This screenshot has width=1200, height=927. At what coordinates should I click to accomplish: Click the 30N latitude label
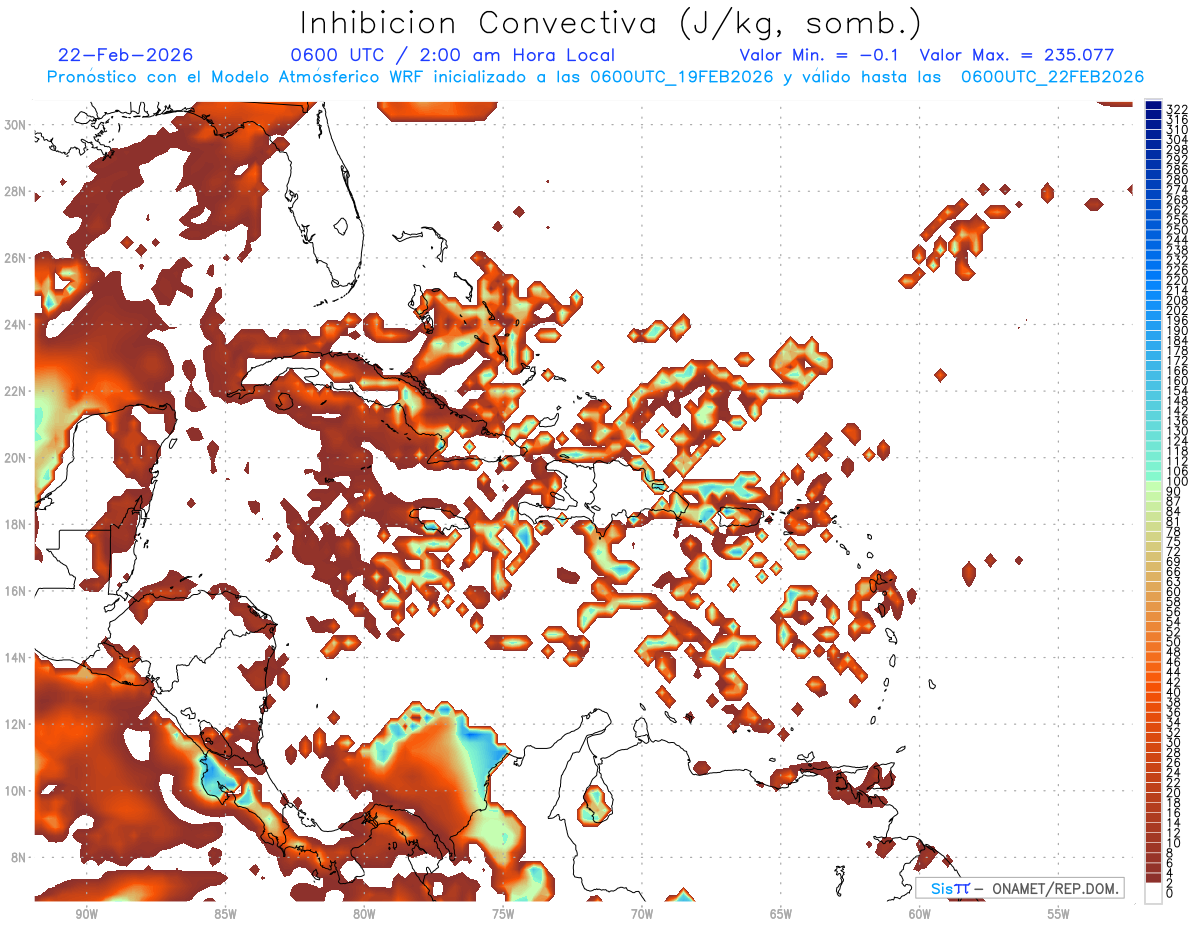pos(16,124)
